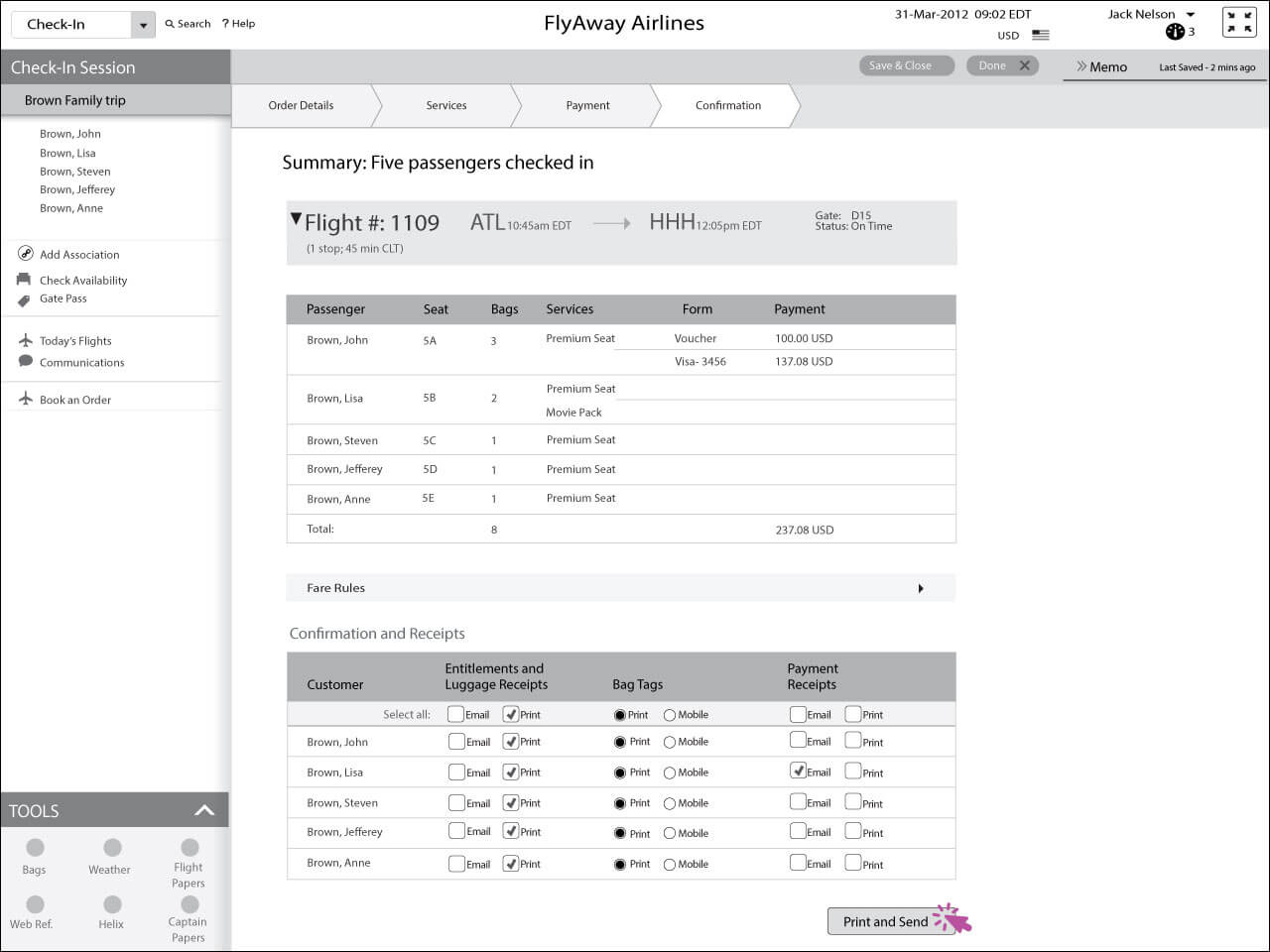This screenshot has height=952, width=1270.
Task: Select Brown, Jefferey in the session list
Action: click(x=77, y=189)
